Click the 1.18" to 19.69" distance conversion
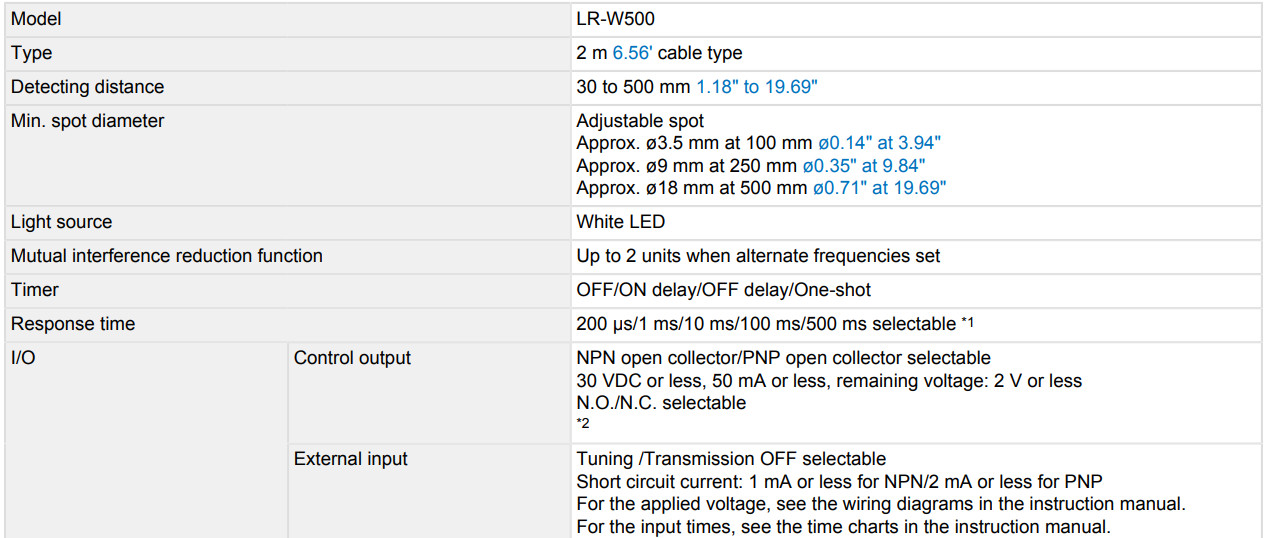Image resolution: width=1265 pixels, height=538 pixels. 757,87
